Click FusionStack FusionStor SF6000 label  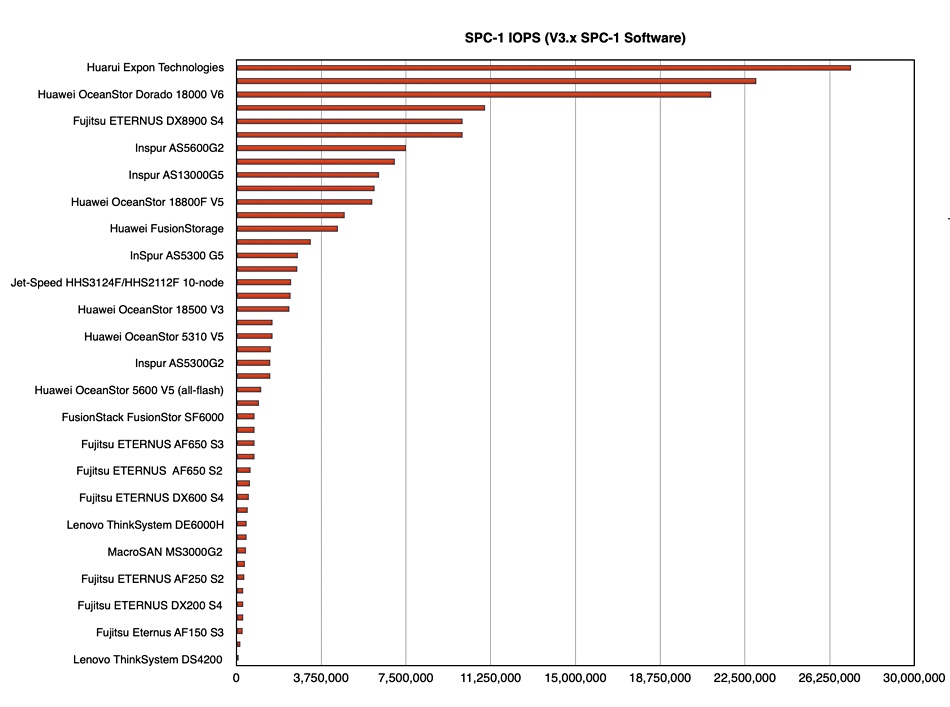tap(142, 417)
